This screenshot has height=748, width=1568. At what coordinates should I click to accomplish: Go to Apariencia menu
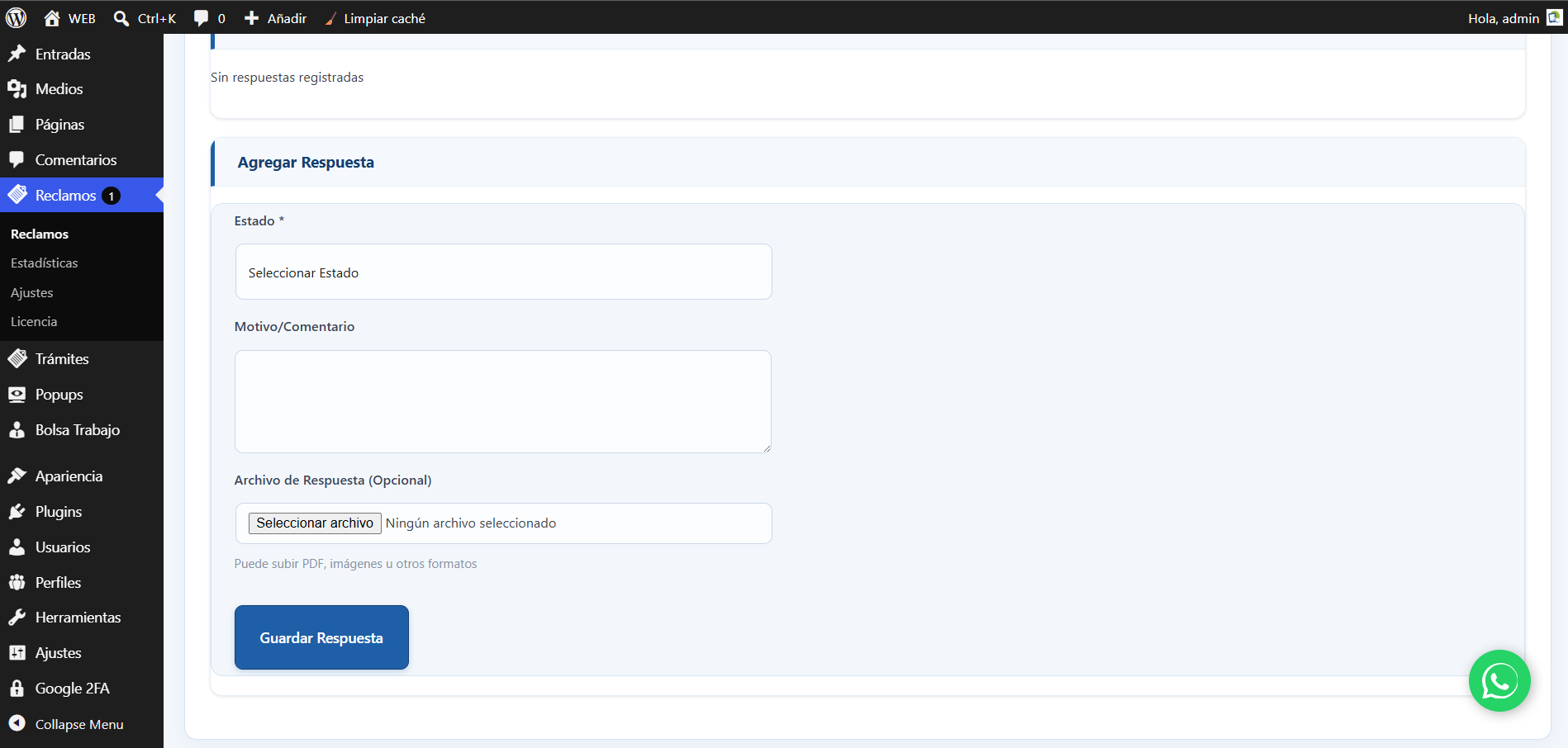point(69,476)
